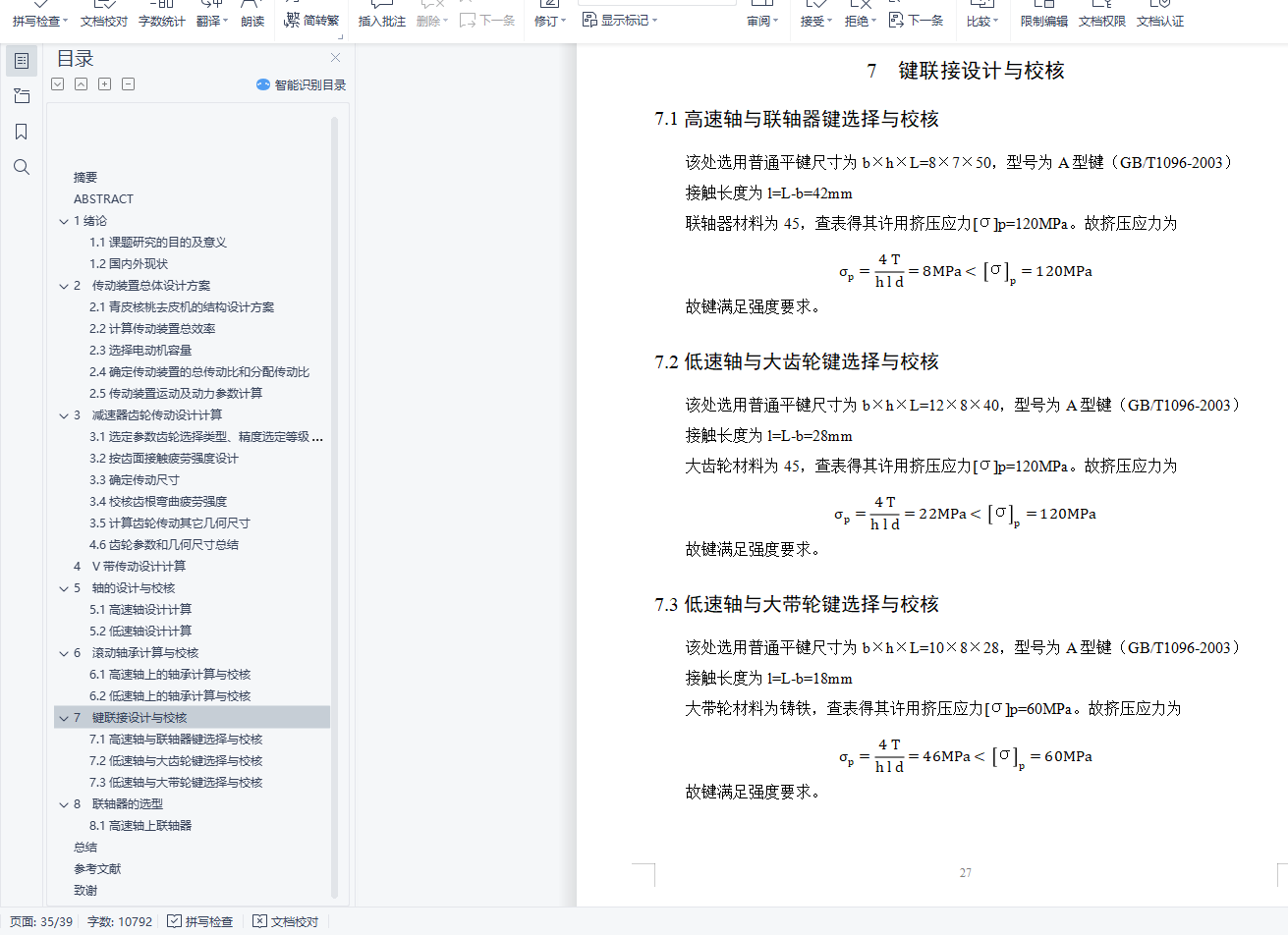
Task: Collapse the '8 联轴器的选型' outline section
Action: click(64, 804)
